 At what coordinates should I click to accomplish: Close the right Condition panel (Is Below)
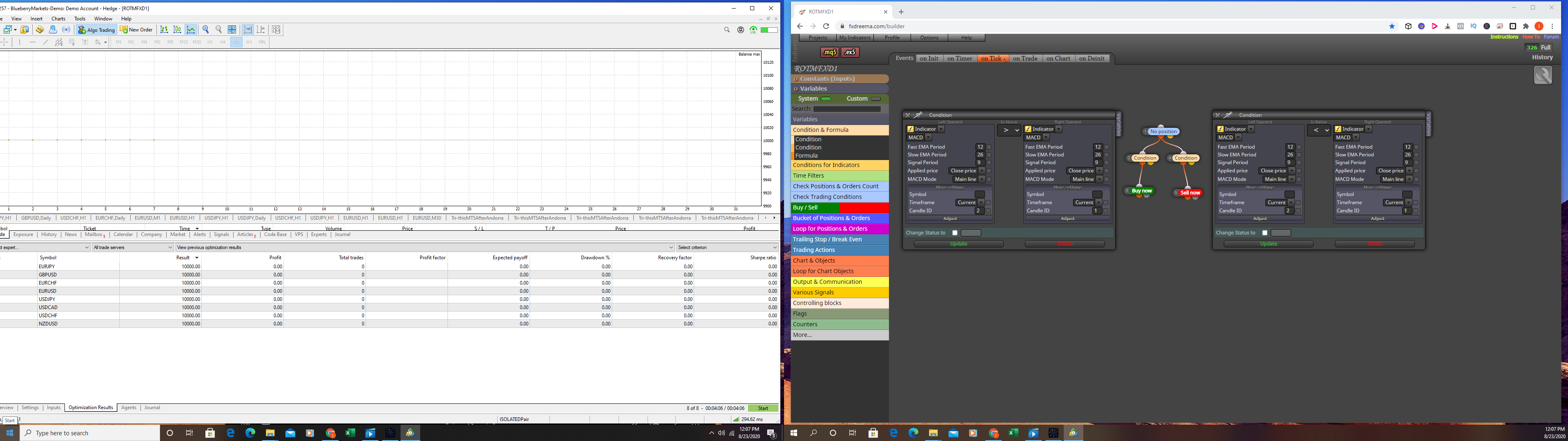tap(1217, 114)
